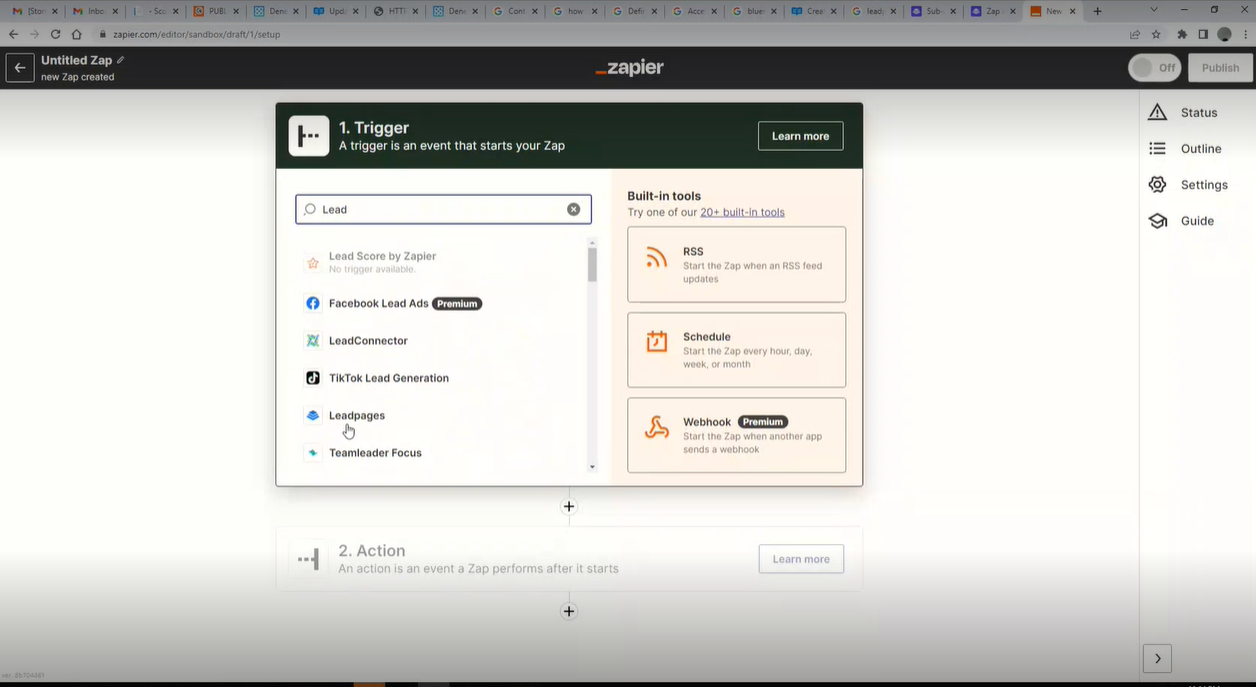Click the LeadConnector logo icon
This screenshot has height=687, width=1256.
(313, 340)
